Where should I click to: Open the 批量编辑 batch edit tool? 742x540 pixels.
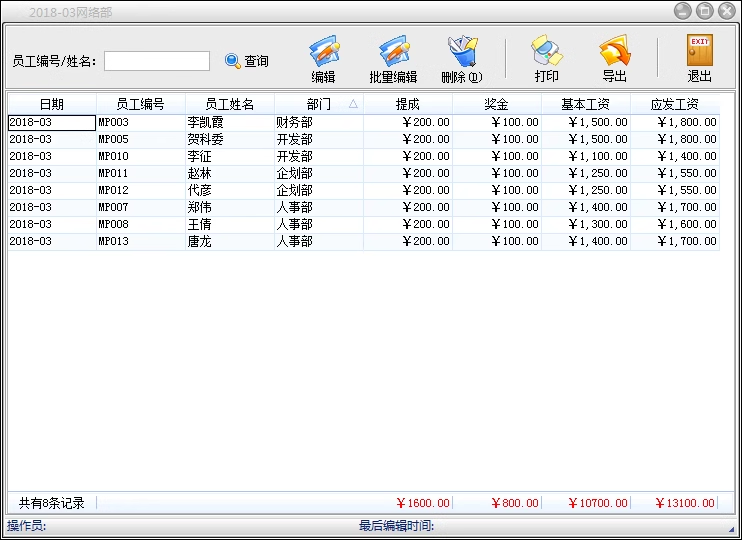point(393,59)
